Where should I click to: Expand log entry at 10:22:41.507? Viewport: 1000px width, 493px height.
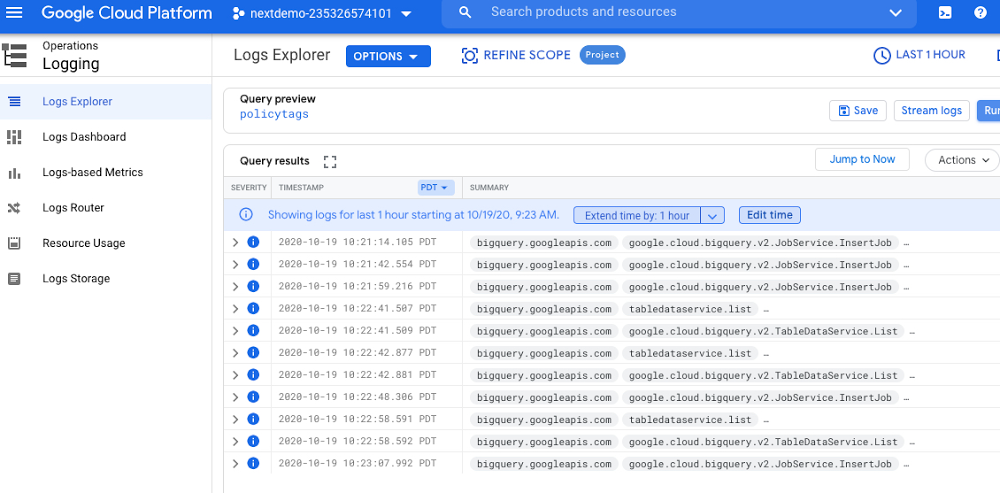click(x=235, y=309)
